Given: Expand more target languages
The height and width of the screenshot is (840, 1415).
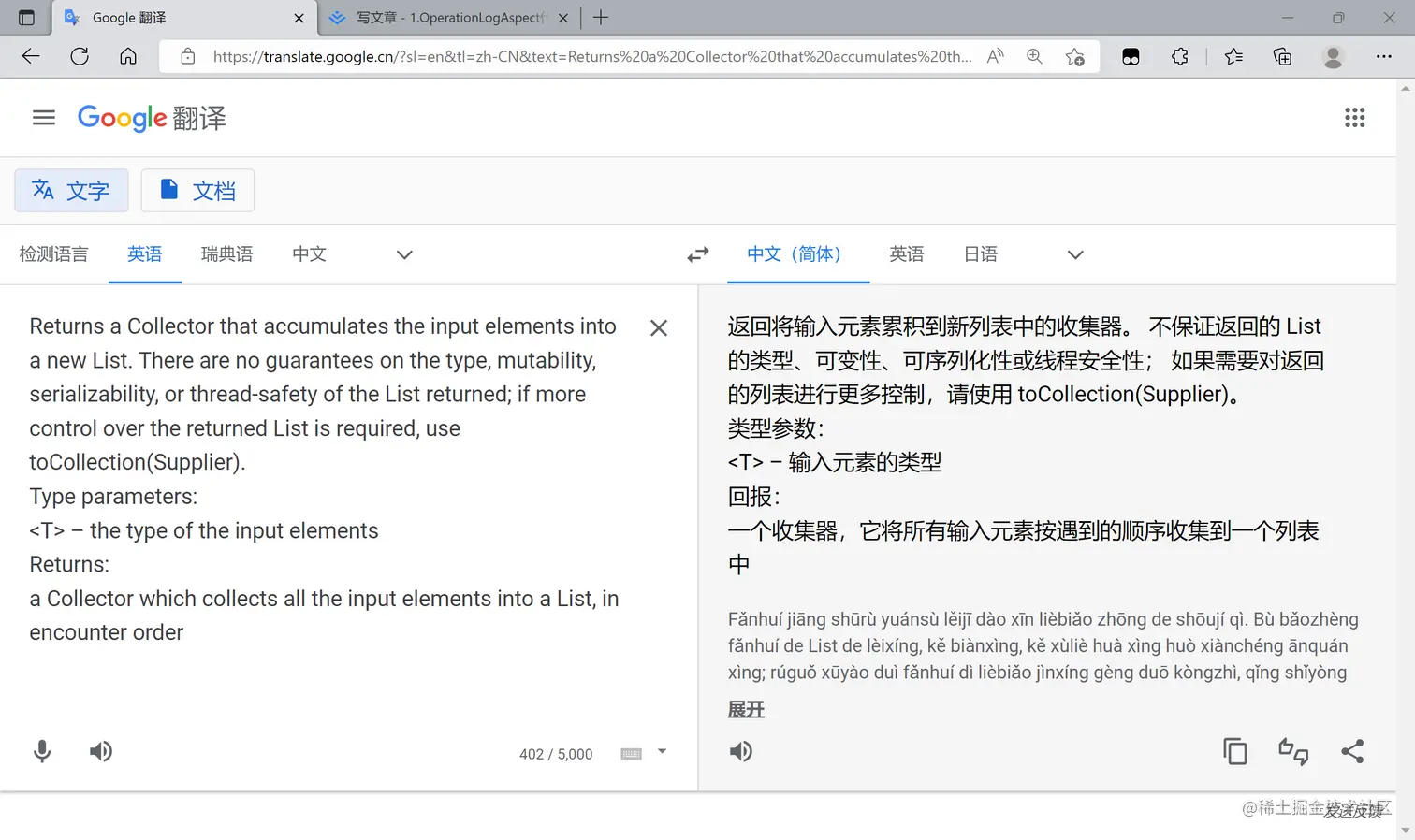Looking at the screenshot, I should coord(1075,254).
